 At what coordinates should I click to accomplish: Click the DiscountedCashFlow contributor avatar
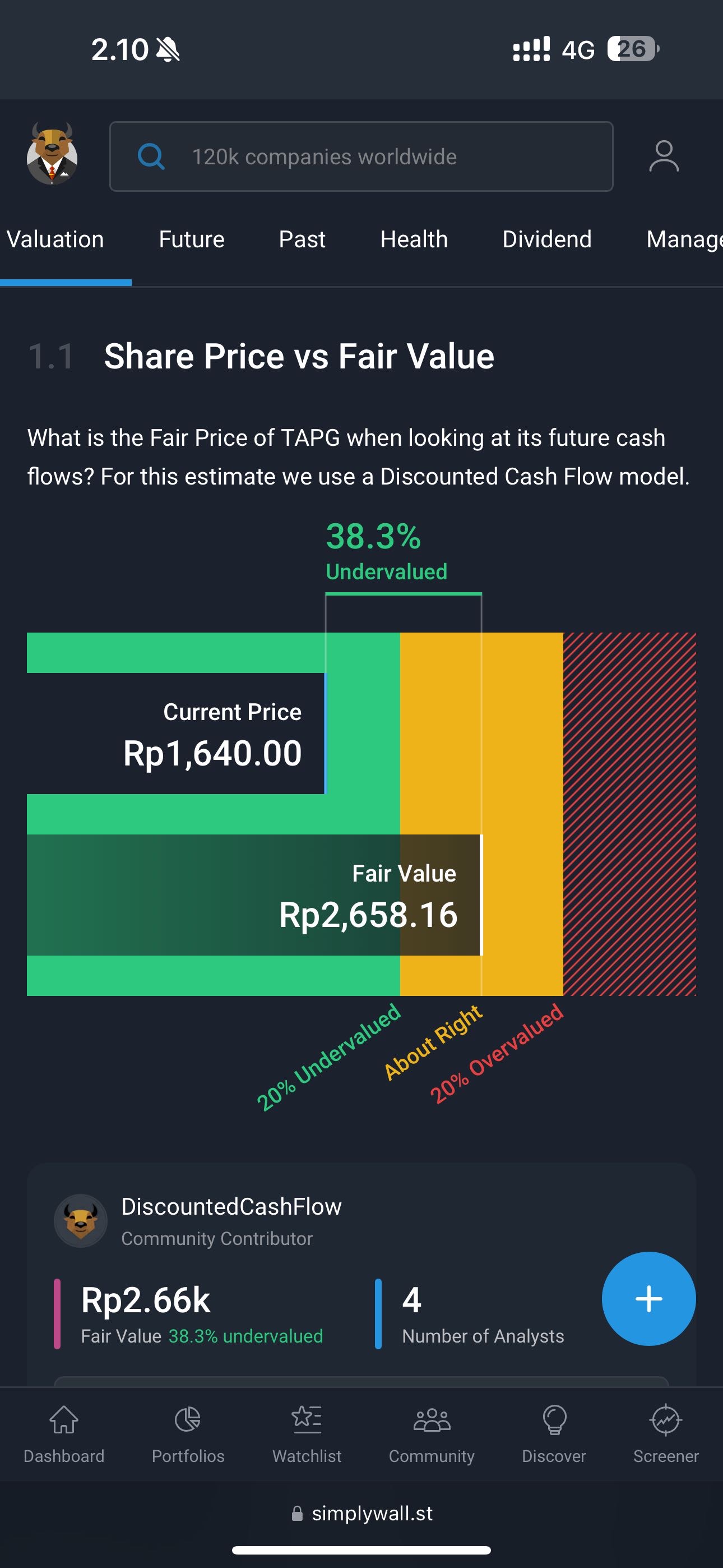80,1220
